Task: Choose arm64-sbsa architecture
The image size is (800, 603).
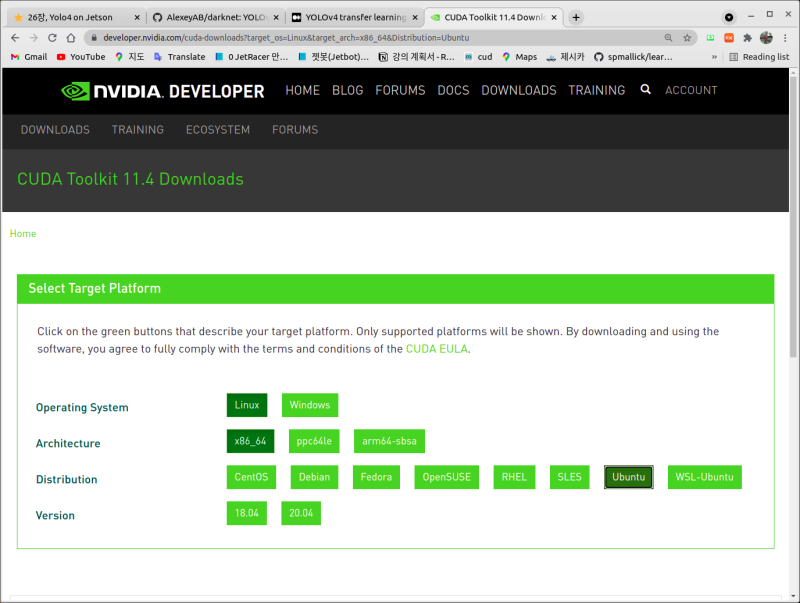Action: 389,441
